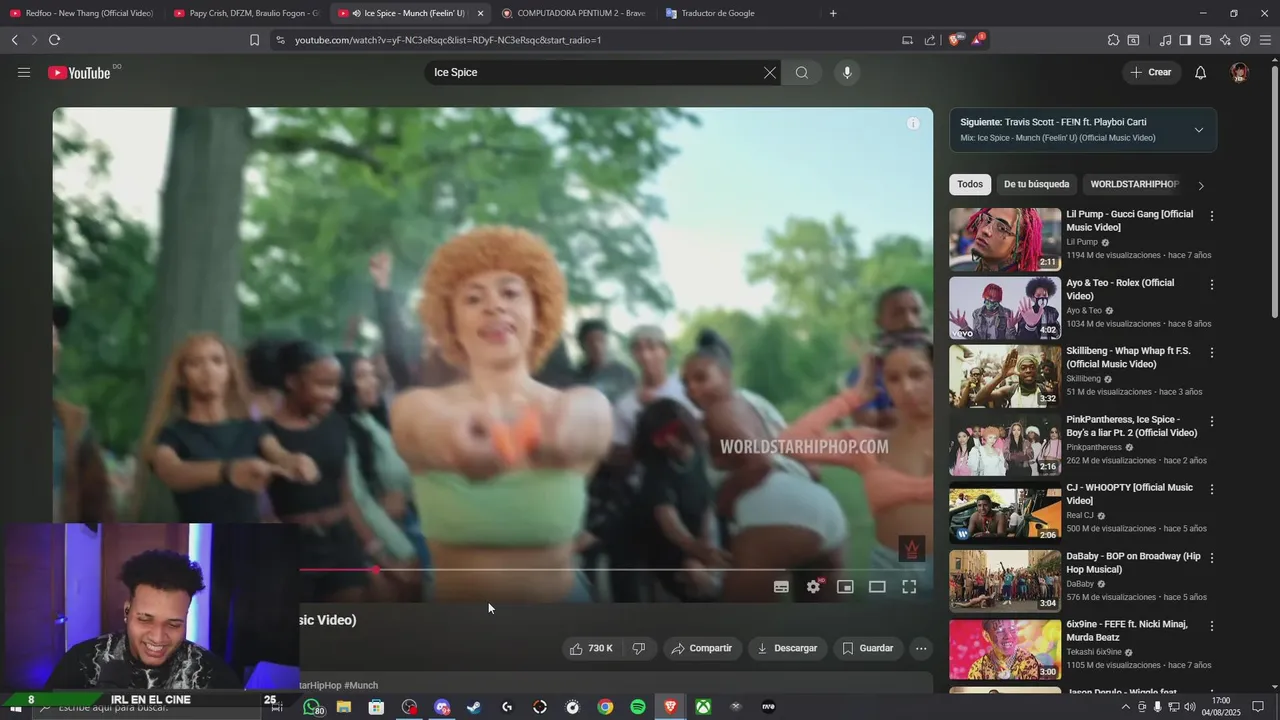The height and width of the screenshot is (720, 1280).
Task: Open options menu for 6ix9ine FEFE
Action: tap(1212, 626)
